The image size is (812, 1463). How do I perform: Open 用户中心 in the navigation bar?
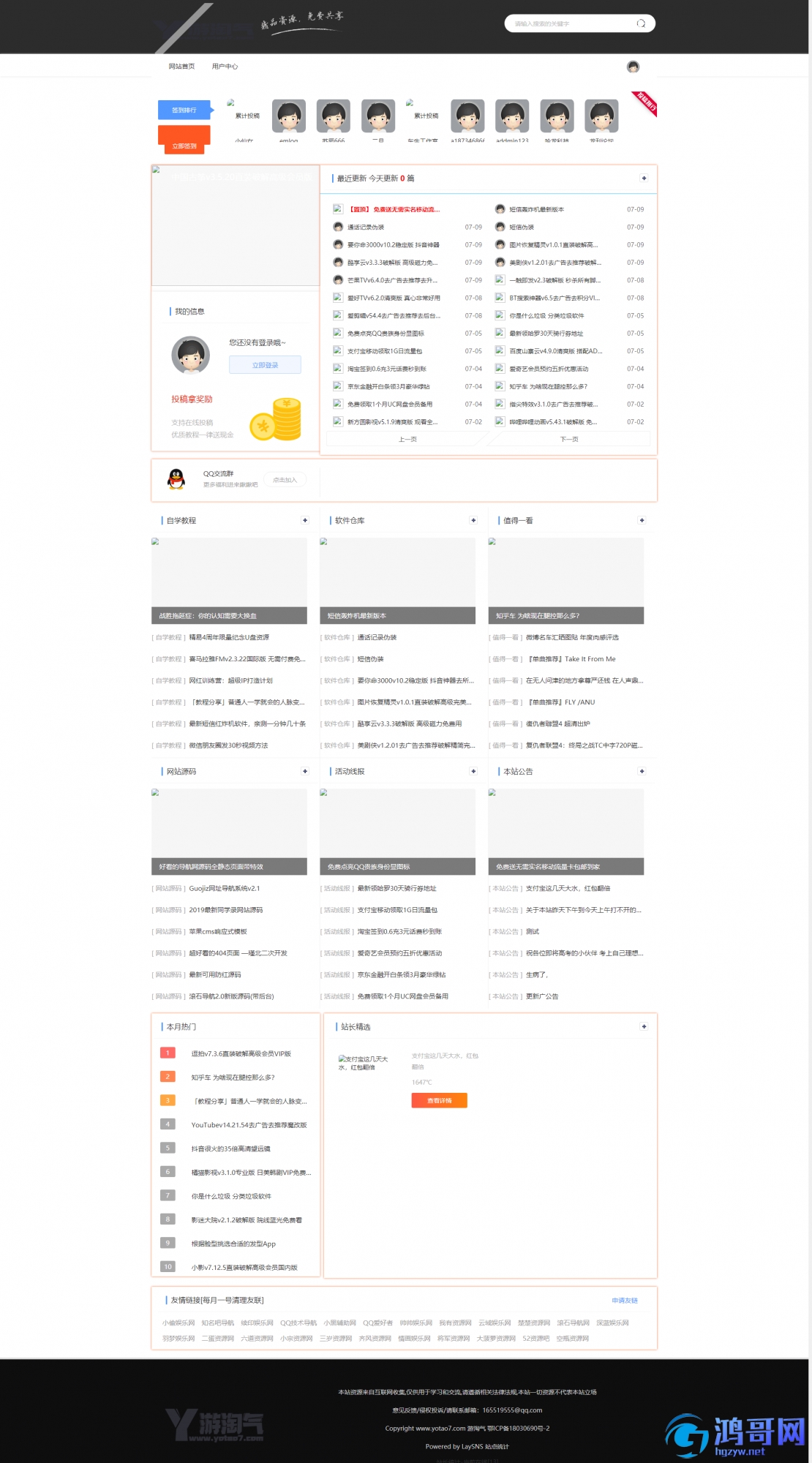coord(225,67)
